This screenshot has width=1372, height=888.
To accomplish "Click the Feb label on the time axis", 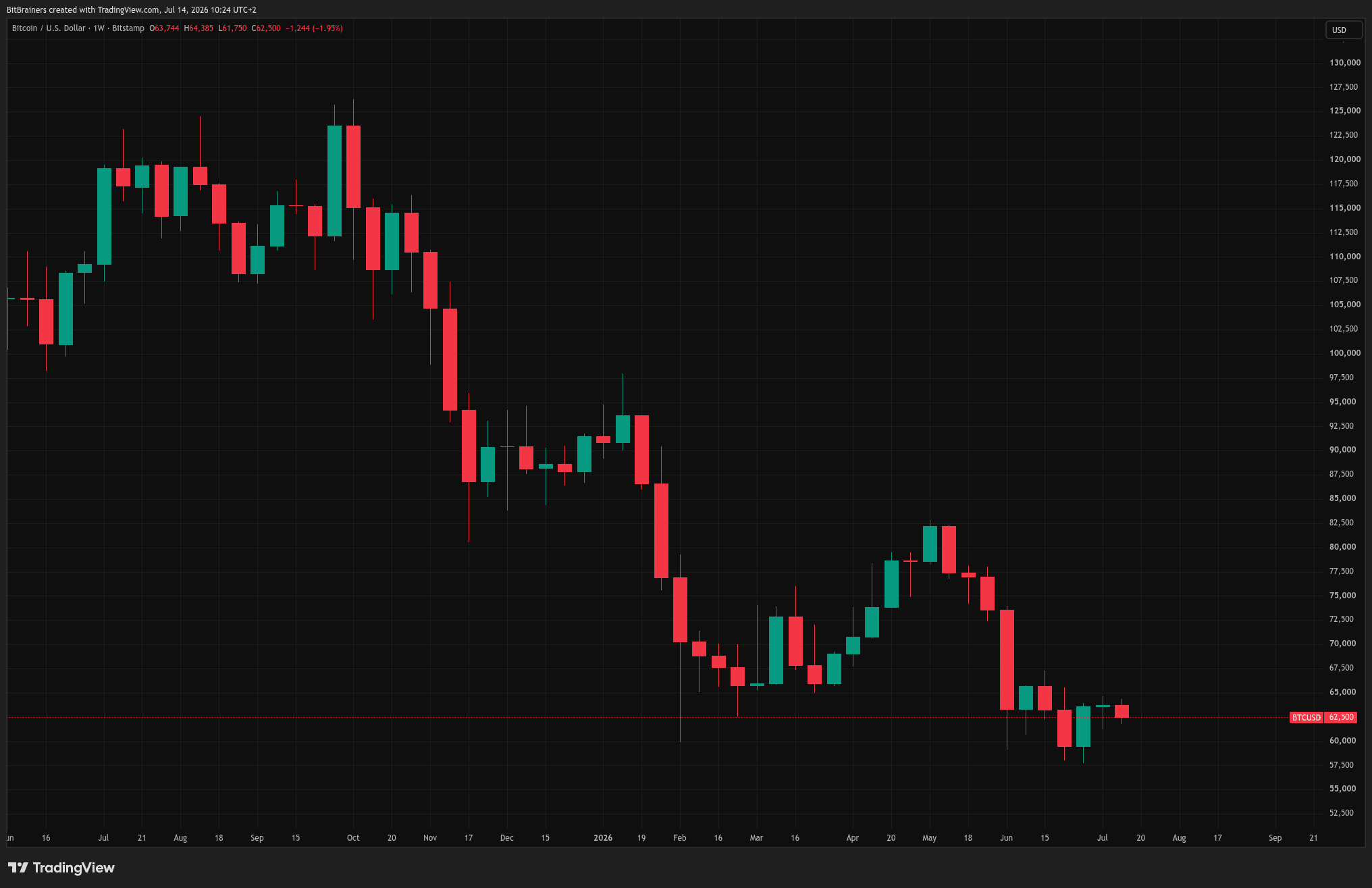I will click(x=680, y=838).
